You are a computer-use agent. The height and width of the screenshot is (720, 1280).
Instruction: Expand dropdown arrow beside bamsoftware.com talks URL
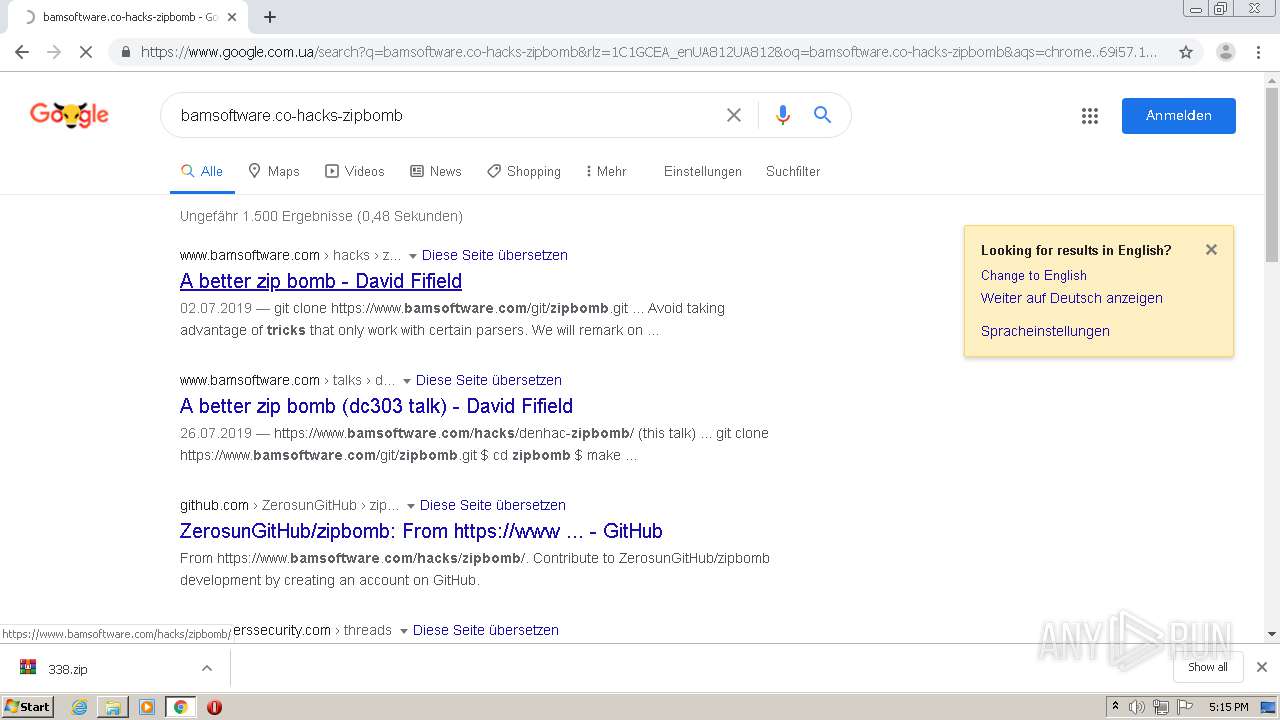point(406,381)
